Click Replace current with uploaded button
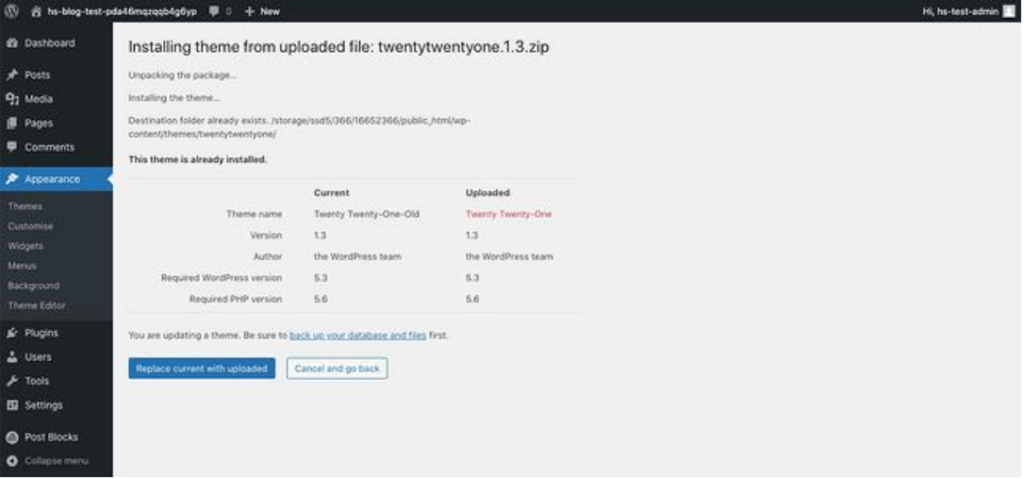 pos(202,369)
